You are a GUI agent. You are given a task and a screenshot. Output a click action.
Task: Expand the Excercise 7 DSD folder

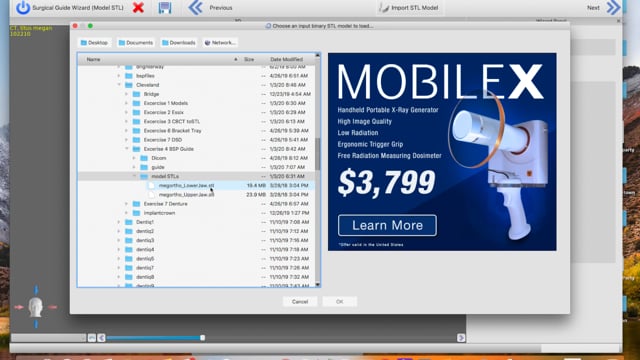pos(127,140)
